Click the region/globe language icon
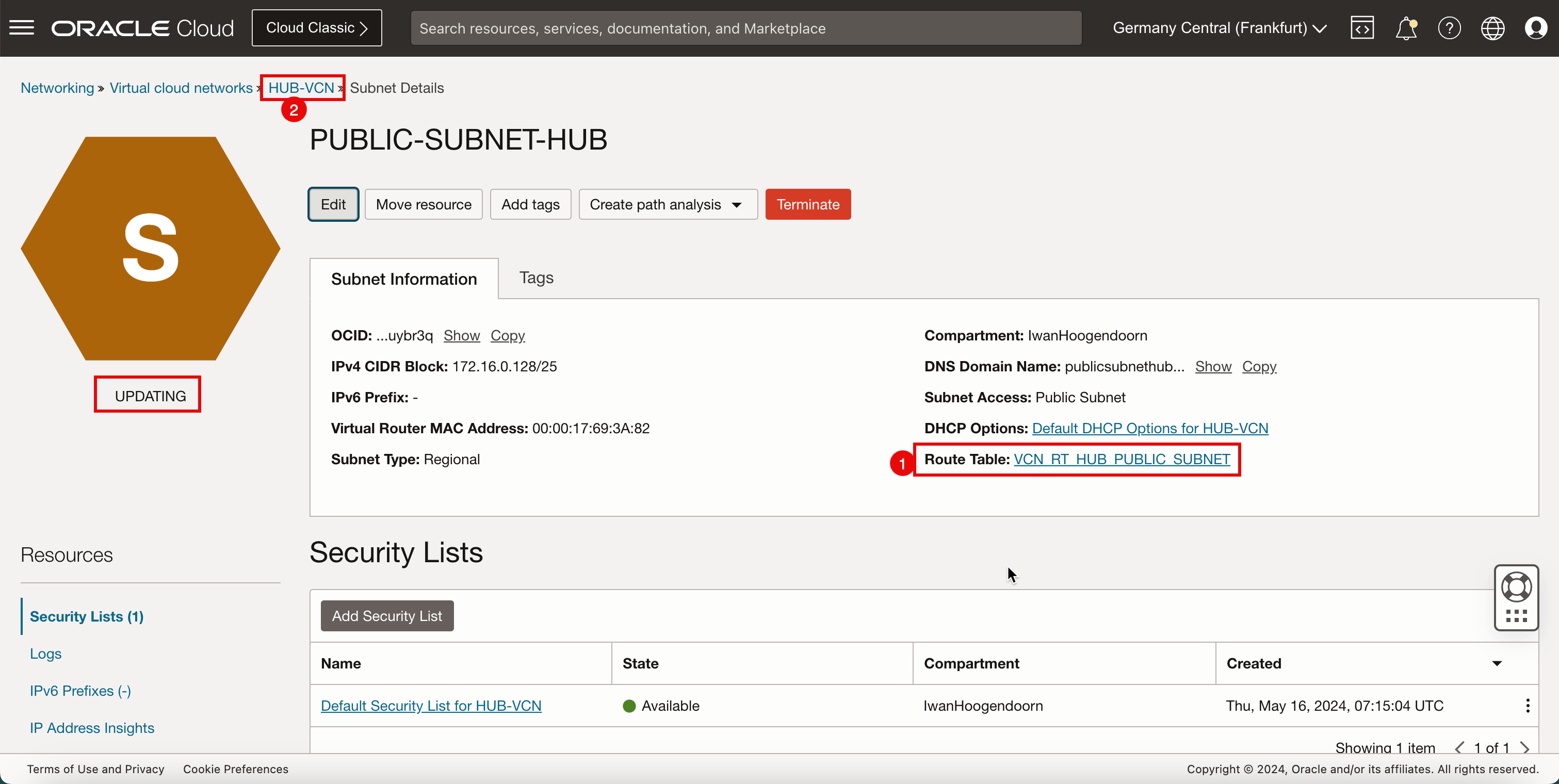 point(1492,28)
